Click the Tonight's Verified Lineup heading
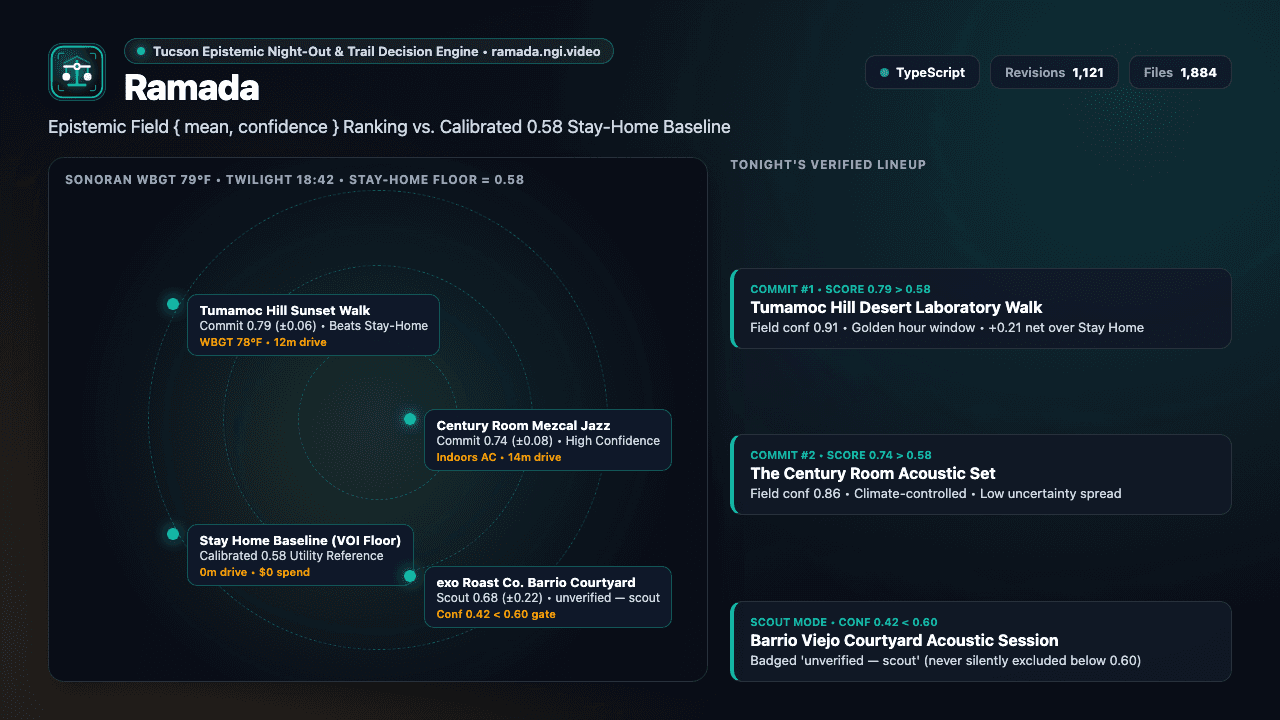Screen dimensions: 1280x720 point(828,165)
